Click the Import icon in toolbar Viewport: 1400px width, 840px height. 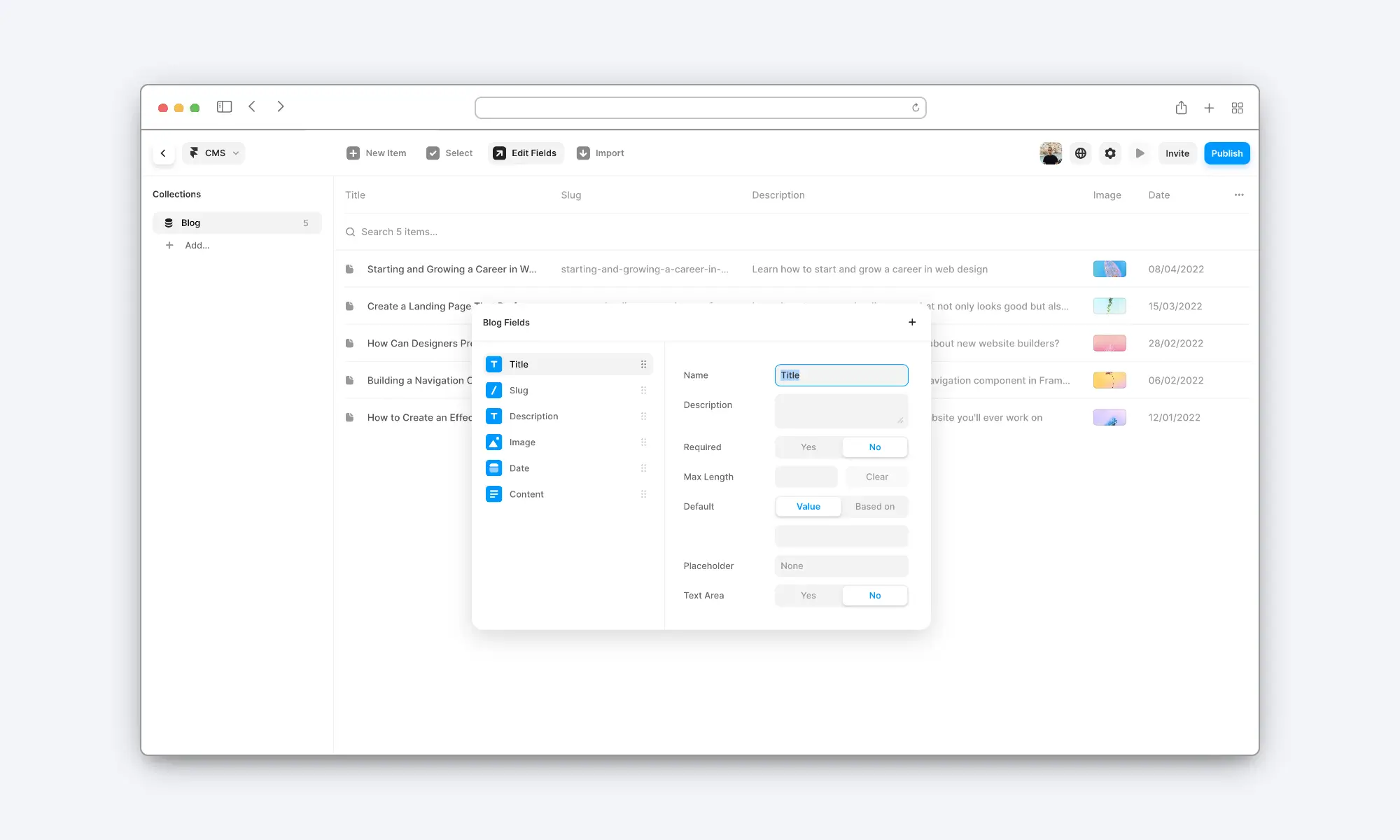[x=584, y=153]
